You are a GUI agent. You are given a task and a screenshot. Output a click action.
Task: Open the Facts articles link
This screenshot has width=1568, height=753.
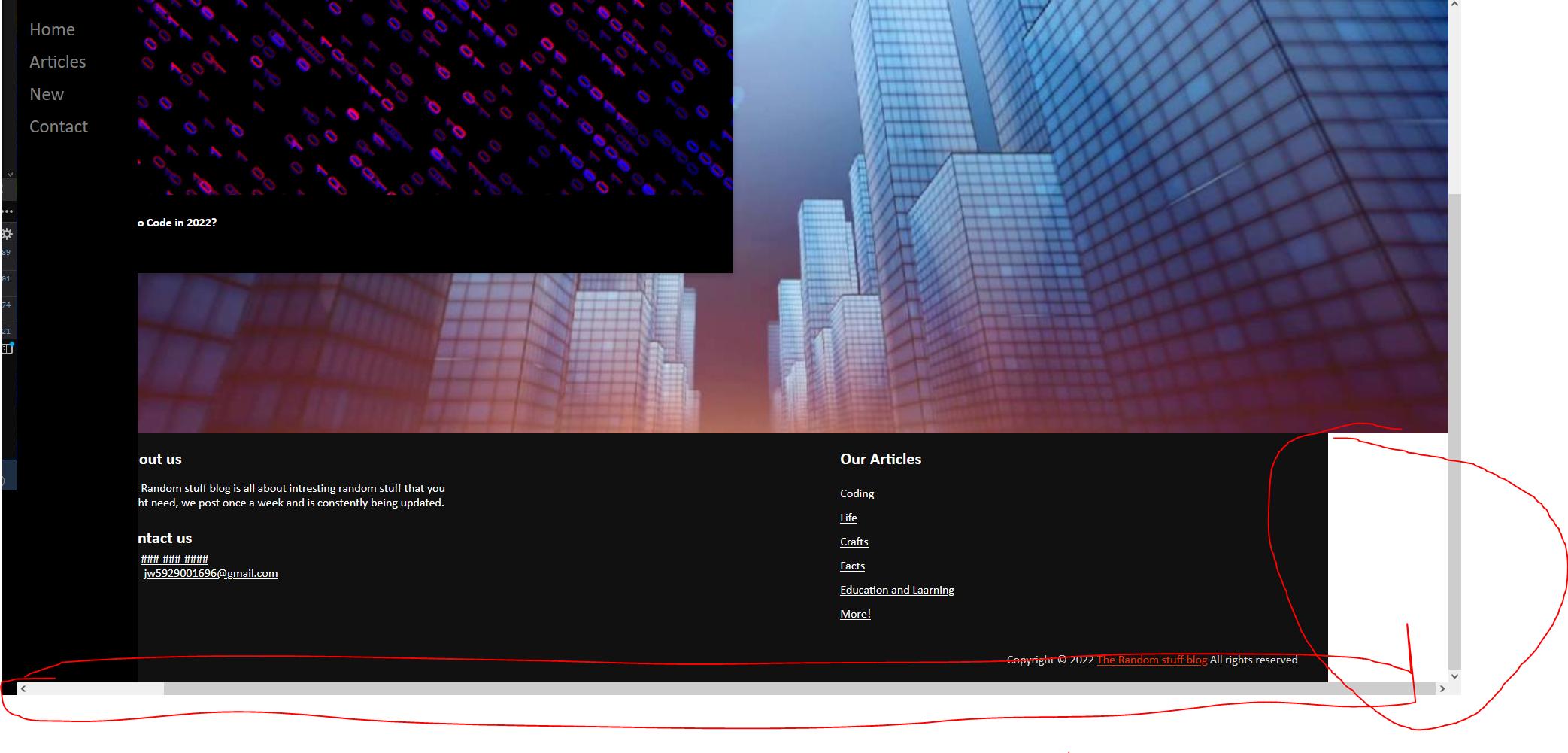coord(852,566)
